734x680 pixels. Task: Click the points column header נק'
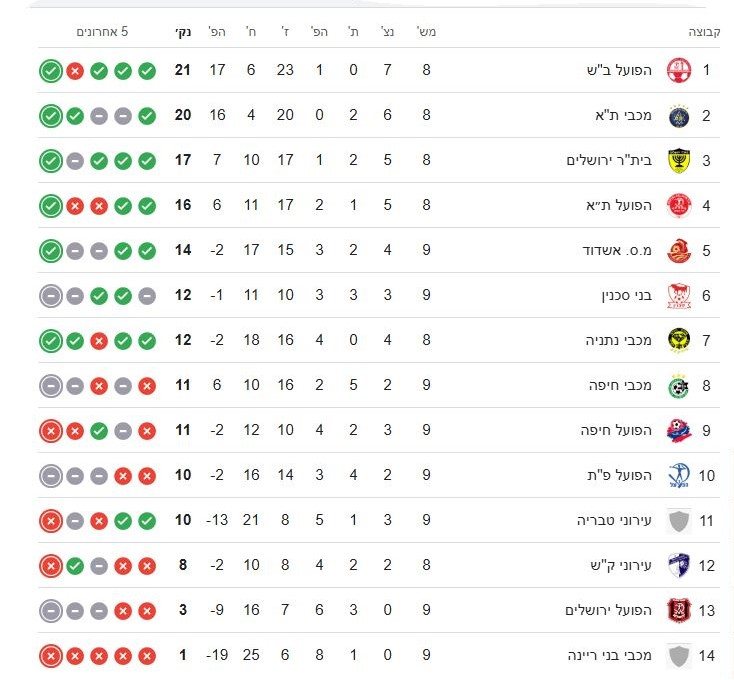tap(183, 32)
